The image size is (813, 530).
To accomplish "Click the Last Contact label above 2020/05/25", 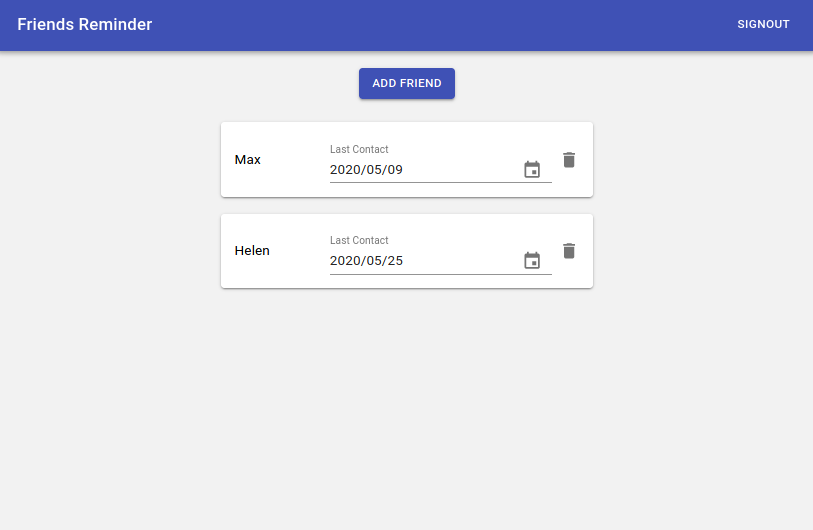I will 359,240.
